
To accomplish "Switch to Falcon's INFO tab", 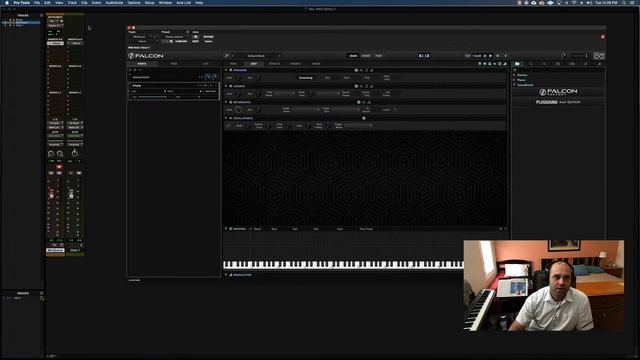I will click(x=233, y=64).
